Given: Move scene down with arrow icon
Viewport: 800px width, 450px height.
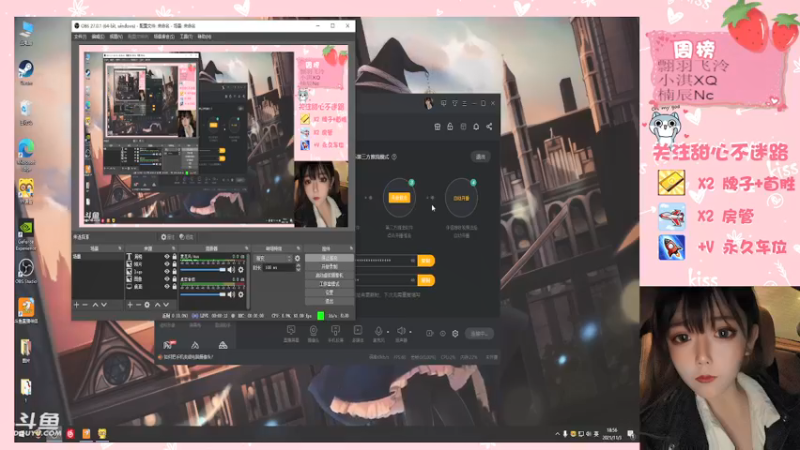Looking at the screenshot, I should 104,305.
